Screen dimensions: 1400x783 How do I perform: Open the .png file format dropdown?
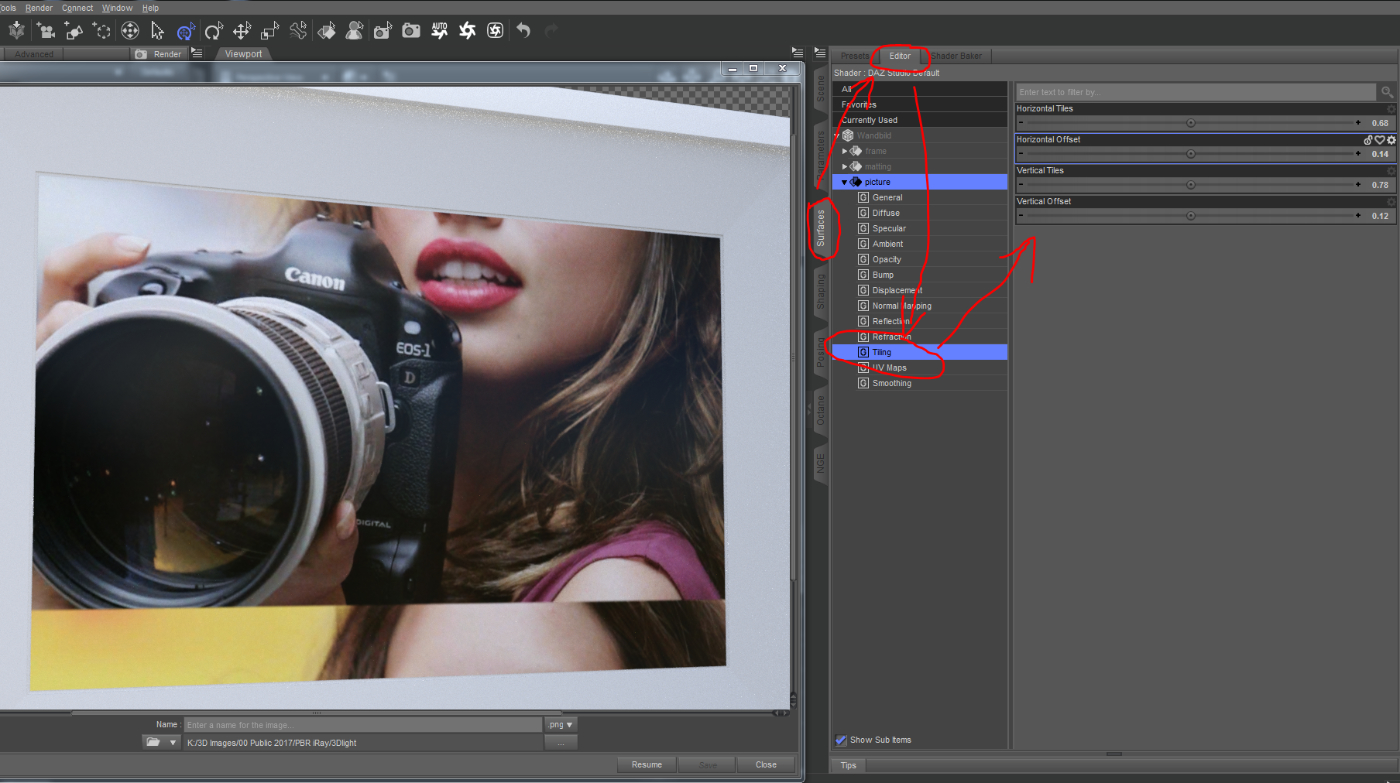click(560, 724)
